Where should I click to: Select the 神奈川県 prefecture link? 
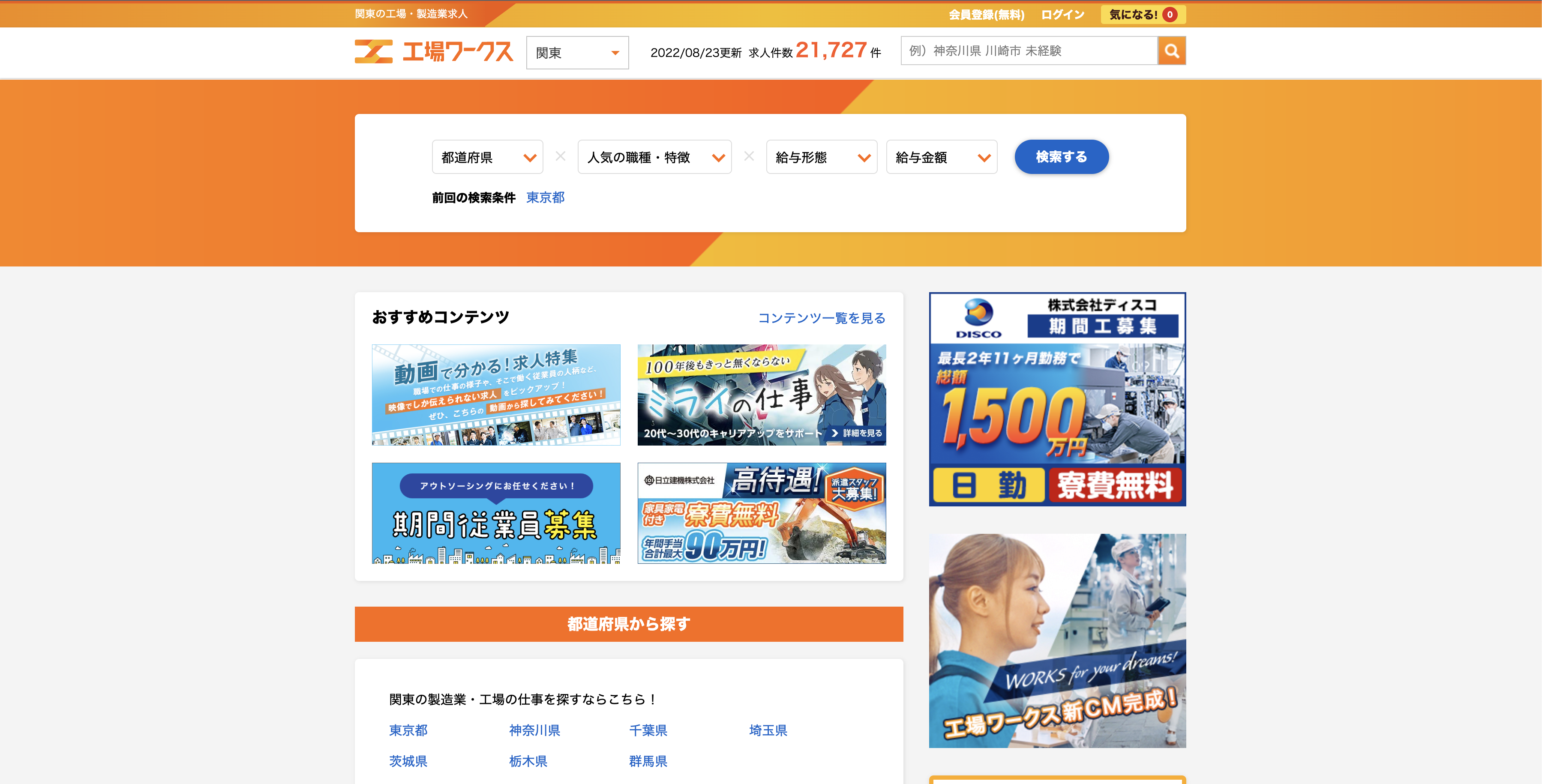click(534, 730)
